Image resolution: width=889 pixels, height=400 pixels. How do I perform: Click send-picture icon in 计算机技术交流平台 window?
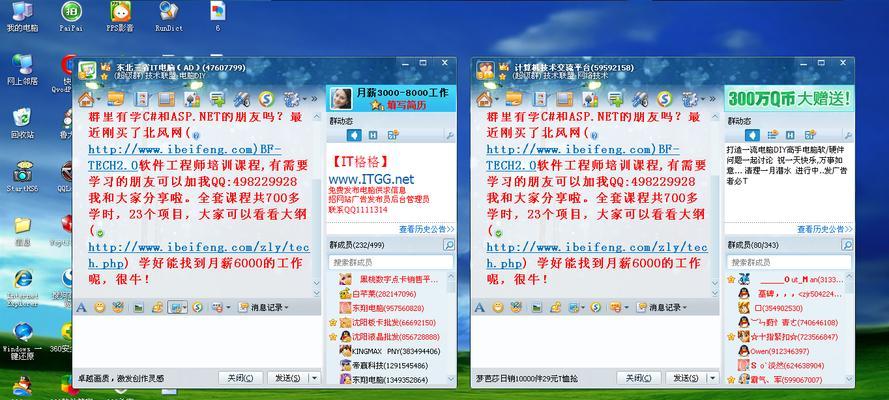pyautogui.click(x=536, y=308)
